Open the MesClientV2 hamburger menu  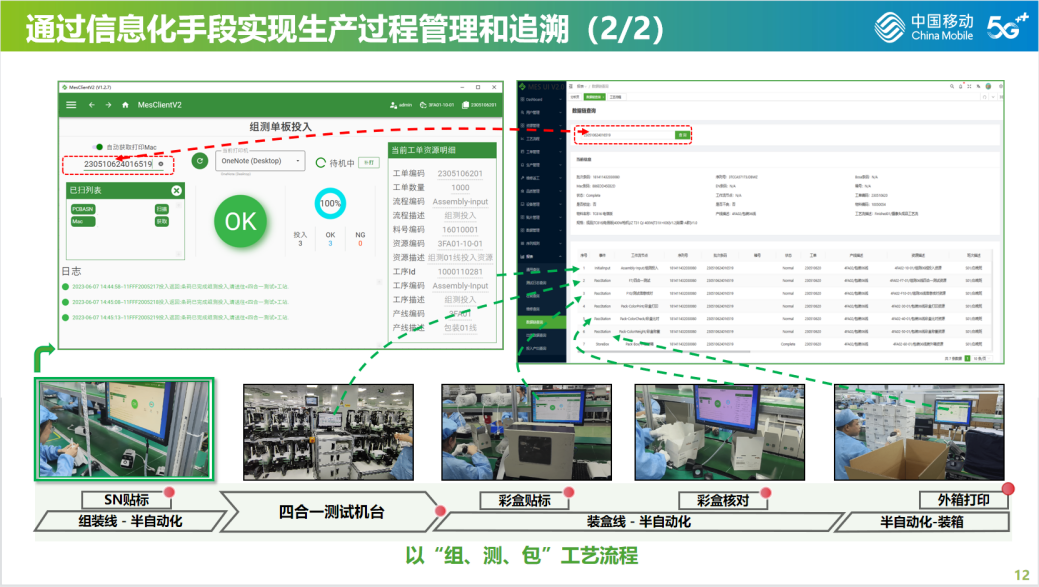71,105
